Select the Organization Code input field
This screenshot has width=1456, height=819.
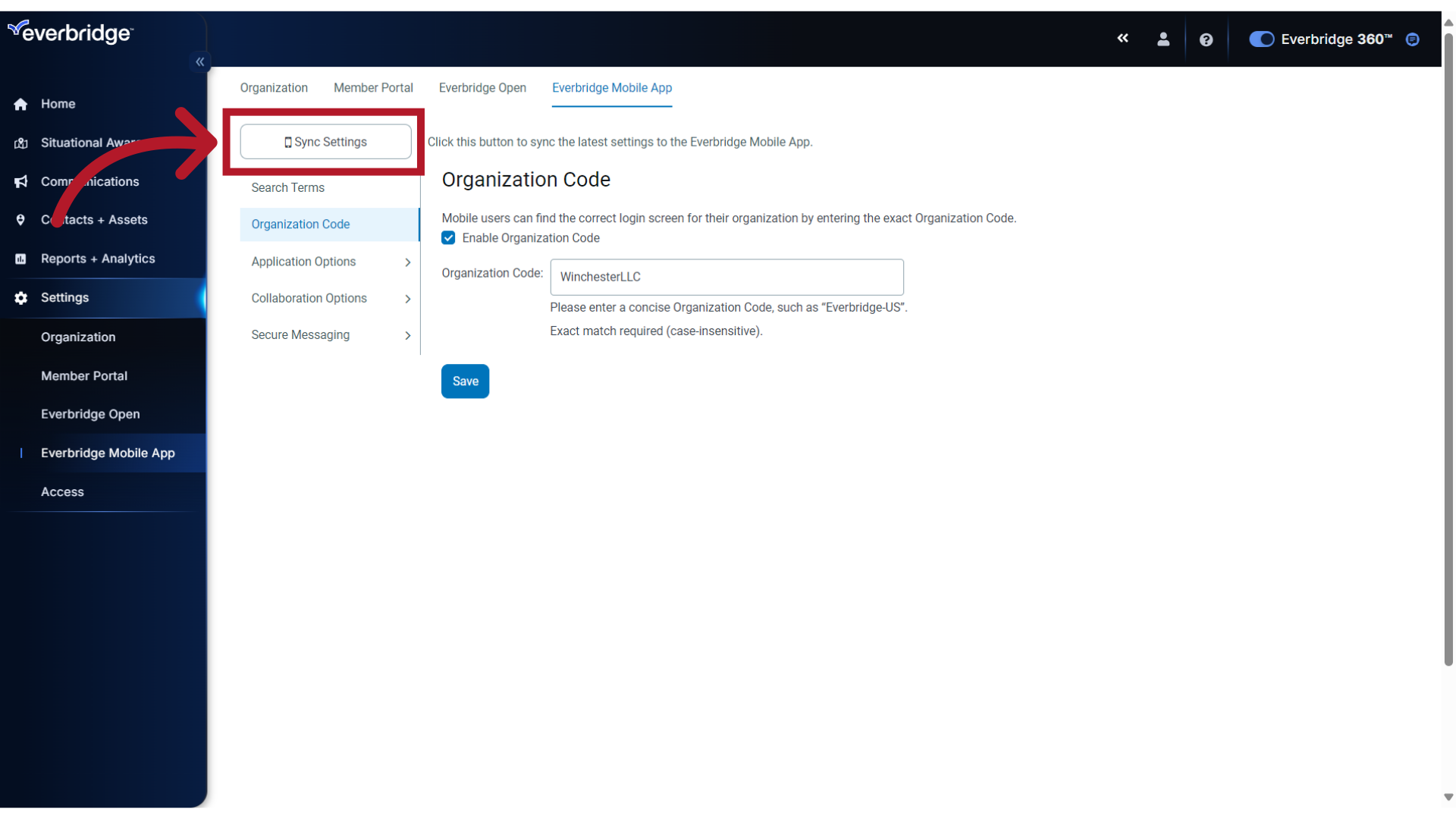[x=727, y=277]
